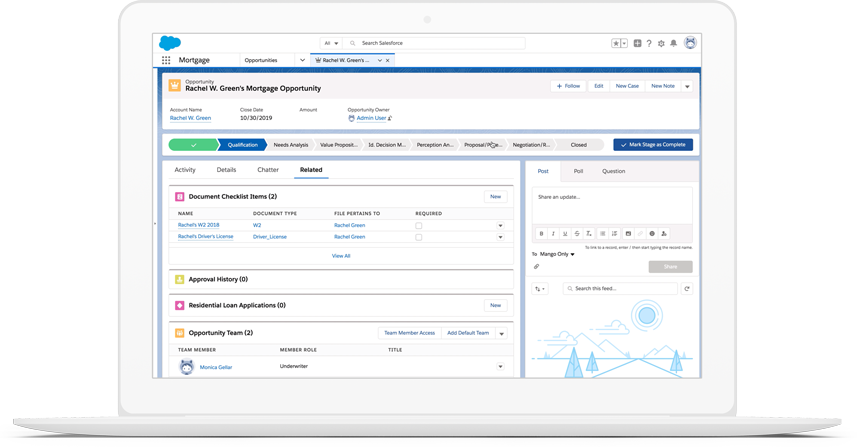
Task: Expand more record actions beside New Note
Action: click(688, 86)
